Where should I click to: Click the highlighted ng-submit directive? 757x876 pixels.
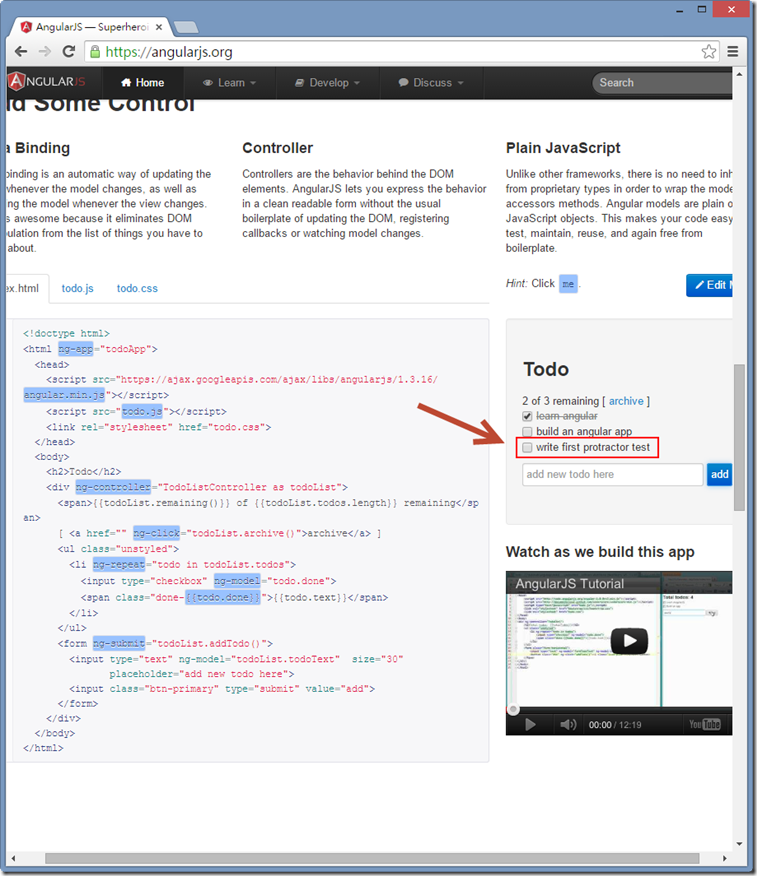pyautogui.click(x=119, y=644)
